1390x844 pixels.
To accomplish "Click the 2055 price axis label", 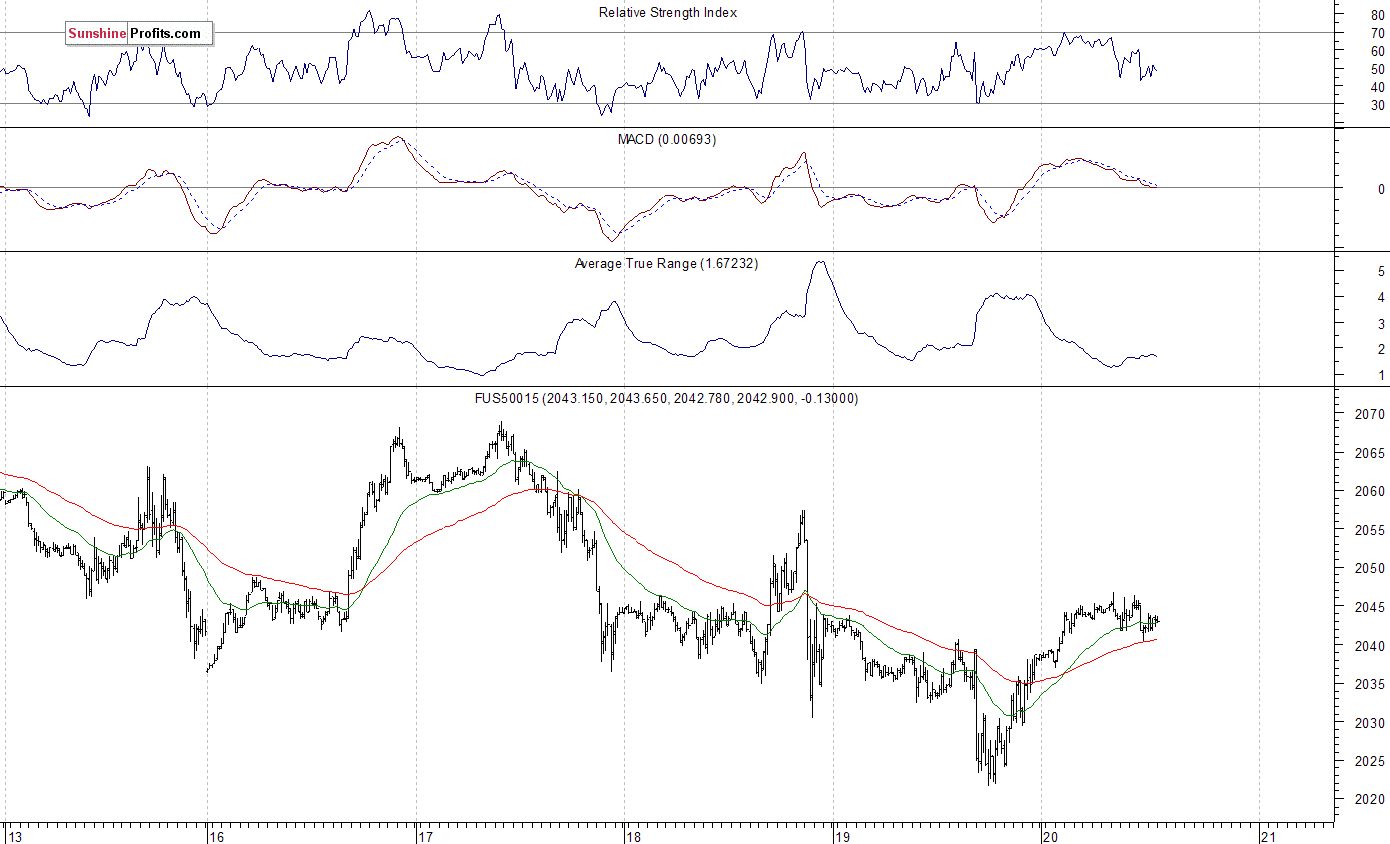I will click(1370, 530).
